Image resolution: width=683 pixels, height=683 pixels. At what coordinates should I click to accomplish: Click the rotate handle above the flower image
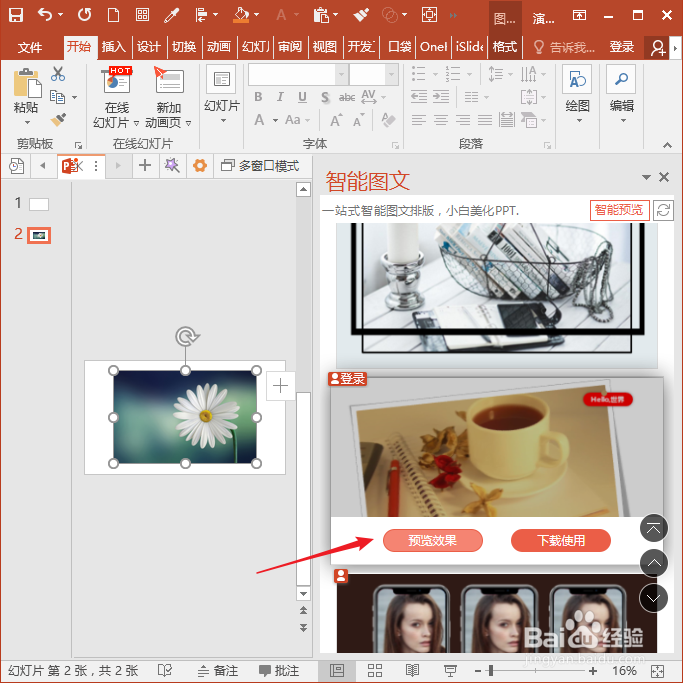(x=187, y=336)
